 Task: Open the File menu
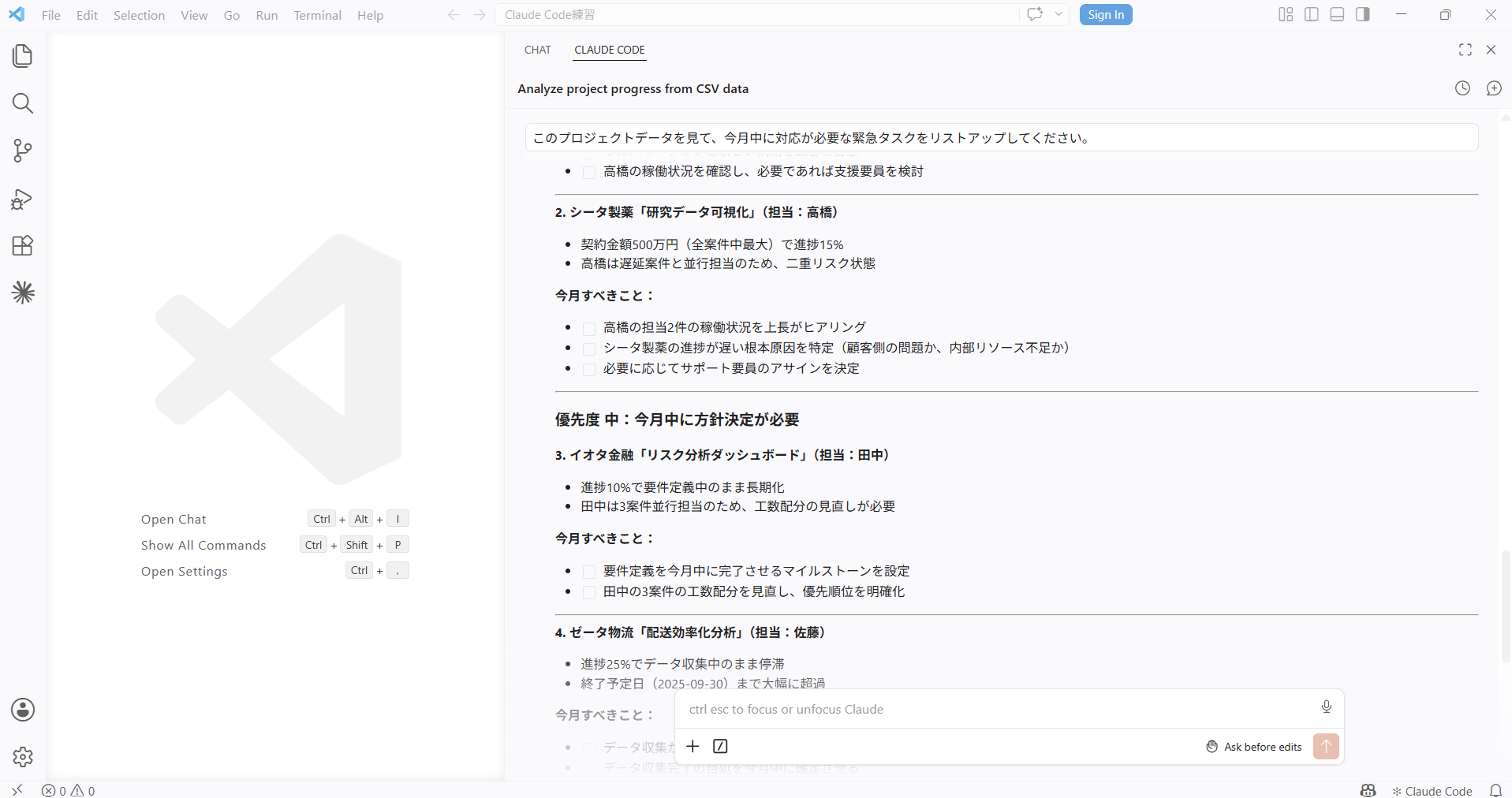(50, 15)
